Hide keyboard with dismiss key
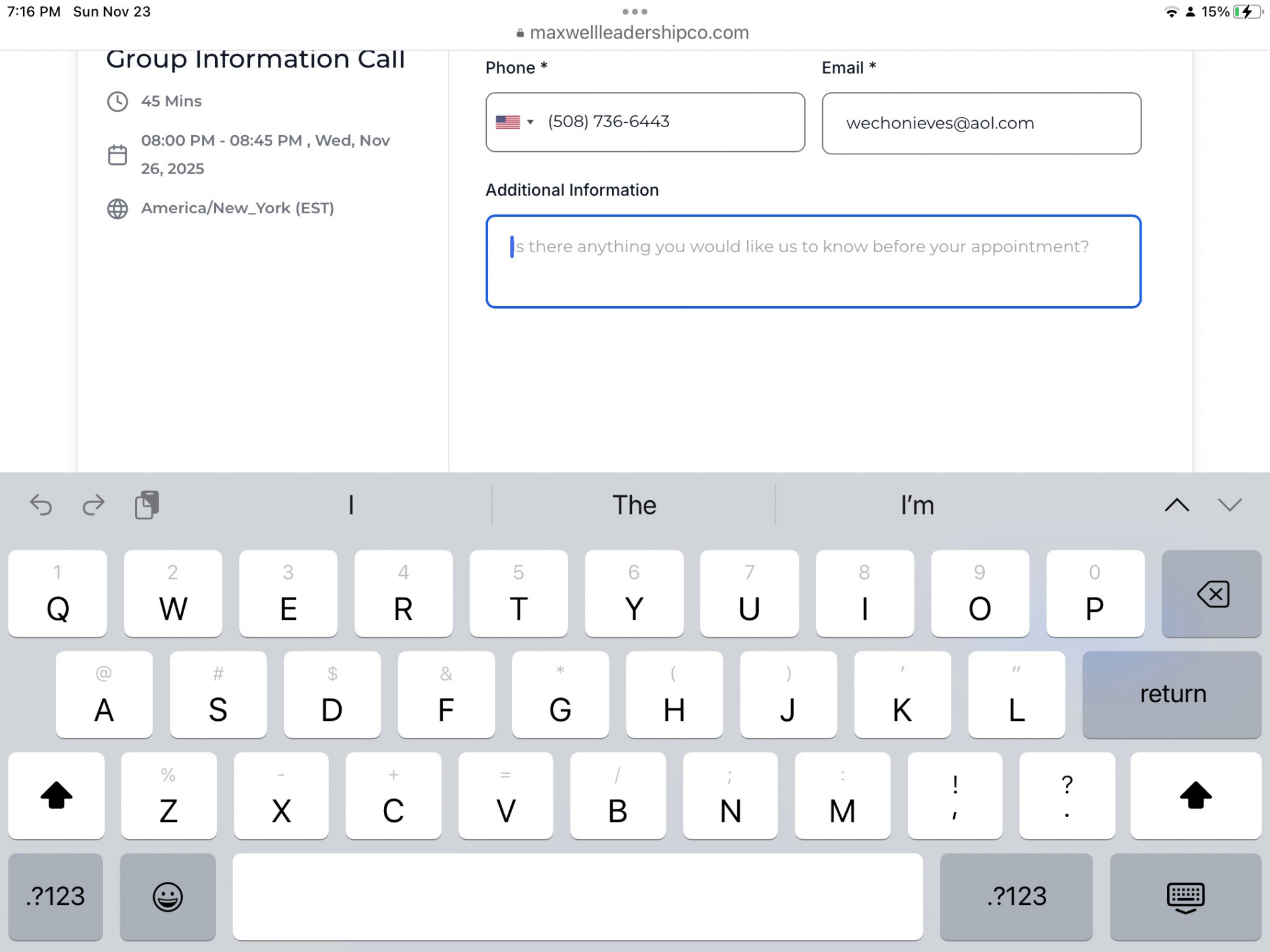 pos(1185,896)
